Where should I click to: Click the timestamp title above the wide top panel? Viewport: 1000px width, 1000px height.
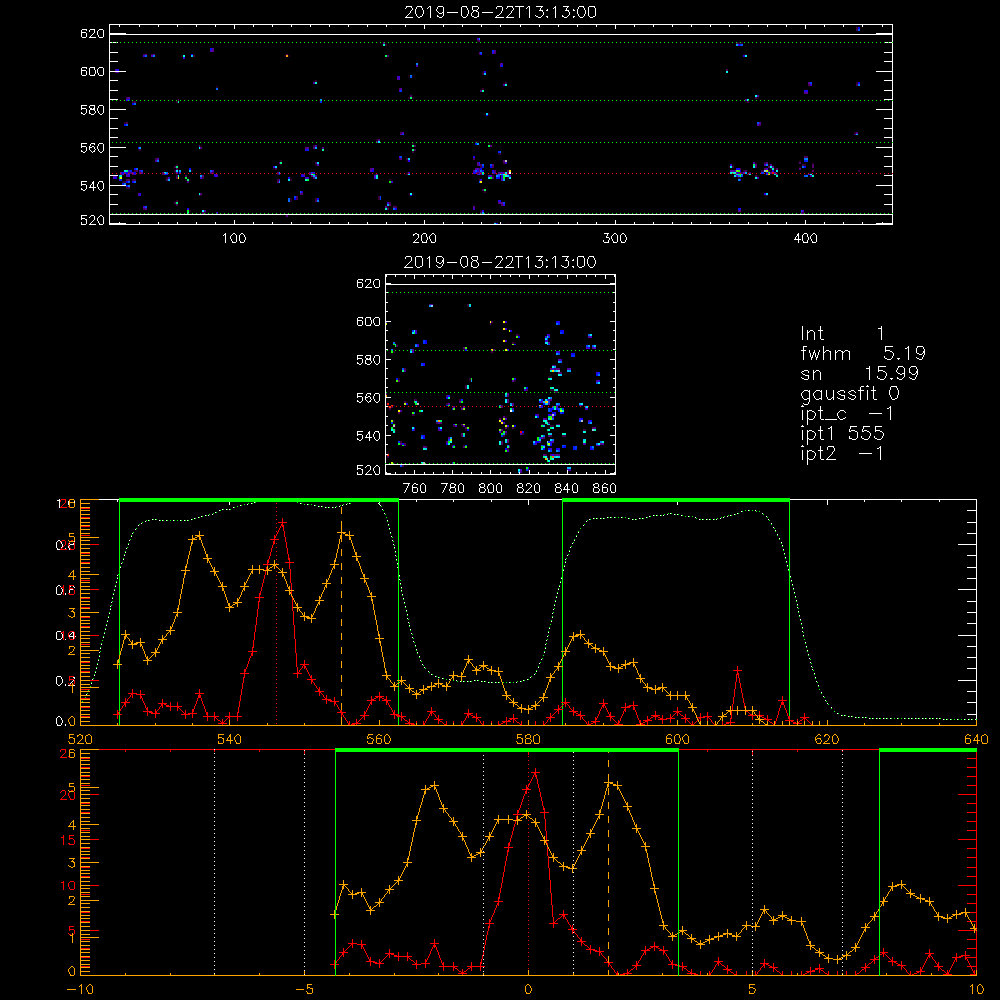501,12
